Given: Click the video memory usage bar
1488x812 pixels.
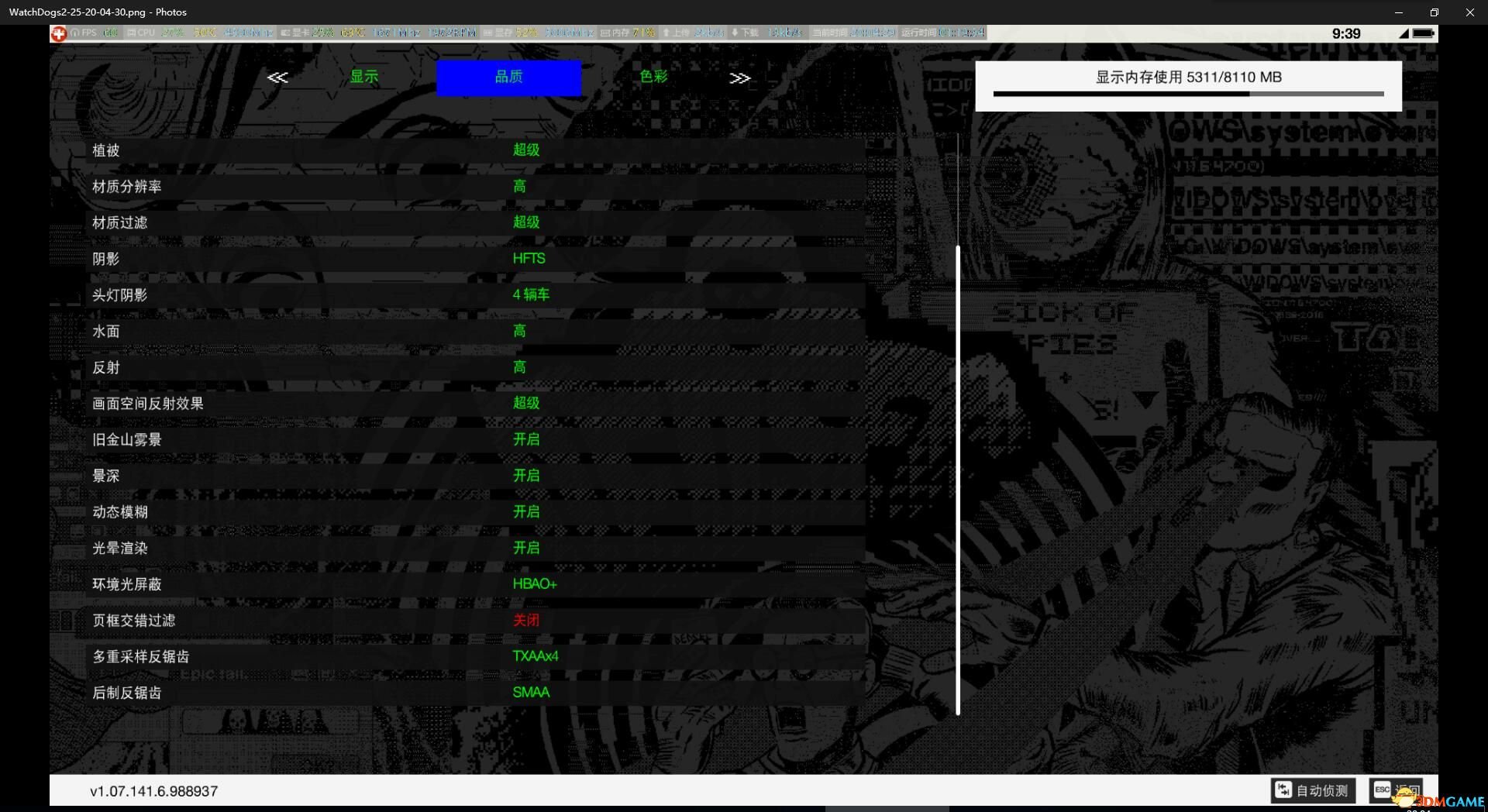Looking at the screenshot, I should coord(1188,94).
